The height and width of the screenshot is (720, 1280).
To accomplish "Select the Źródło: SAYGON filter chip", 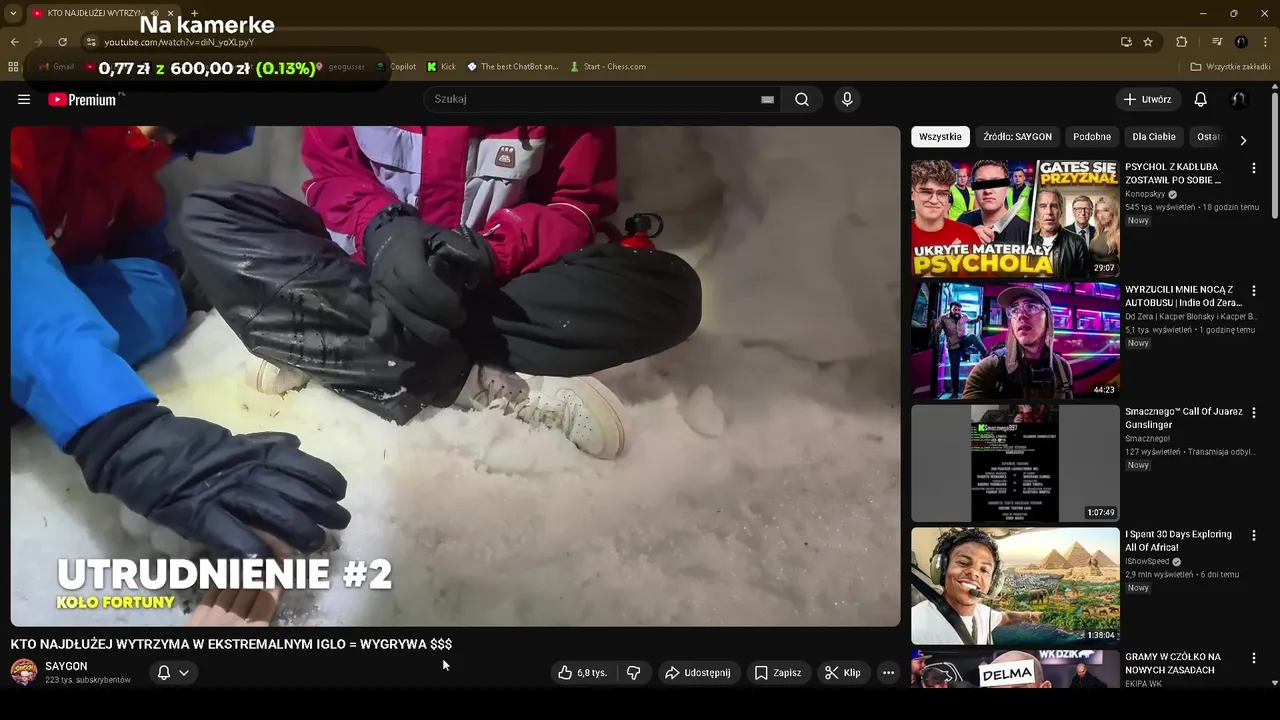I will tap(1017, 137).
